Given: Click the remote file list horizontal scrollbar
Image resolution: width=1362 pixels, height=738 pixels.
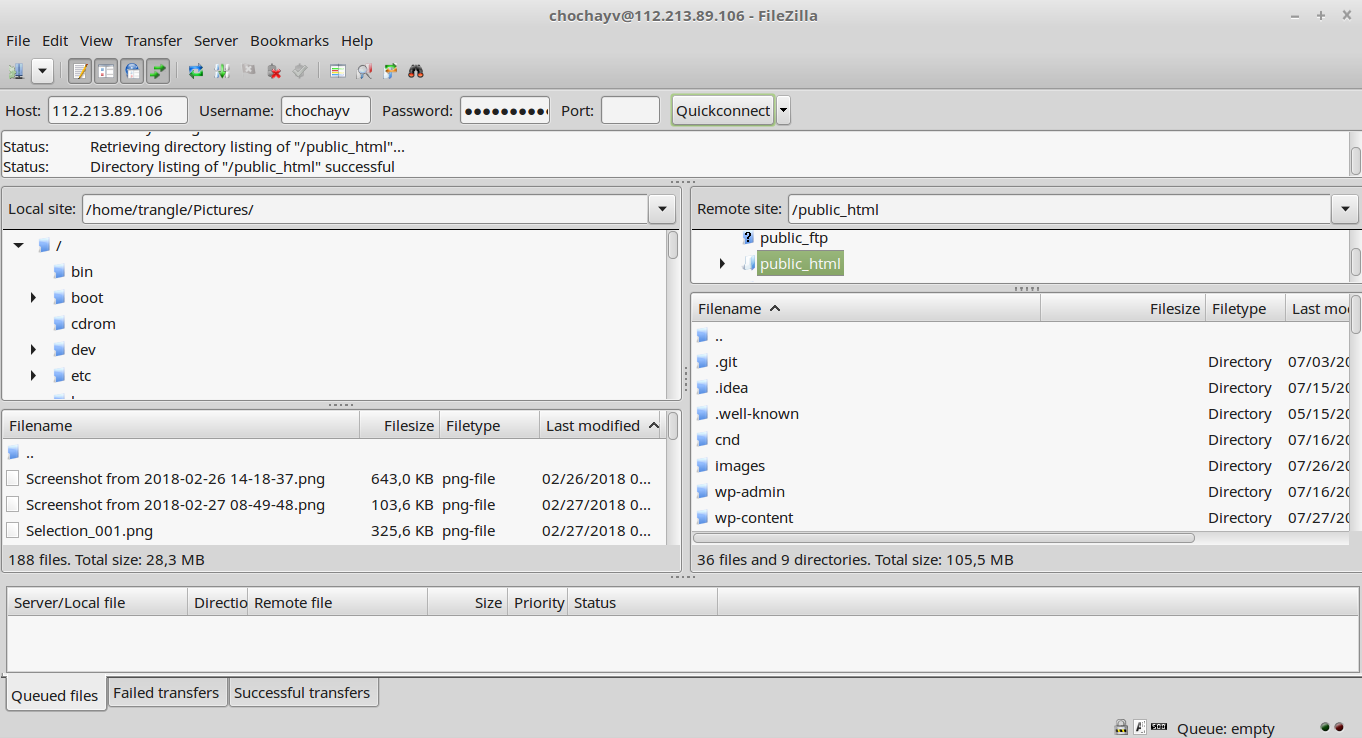Looking at the screenshot, I should click(x=945, y=537).
